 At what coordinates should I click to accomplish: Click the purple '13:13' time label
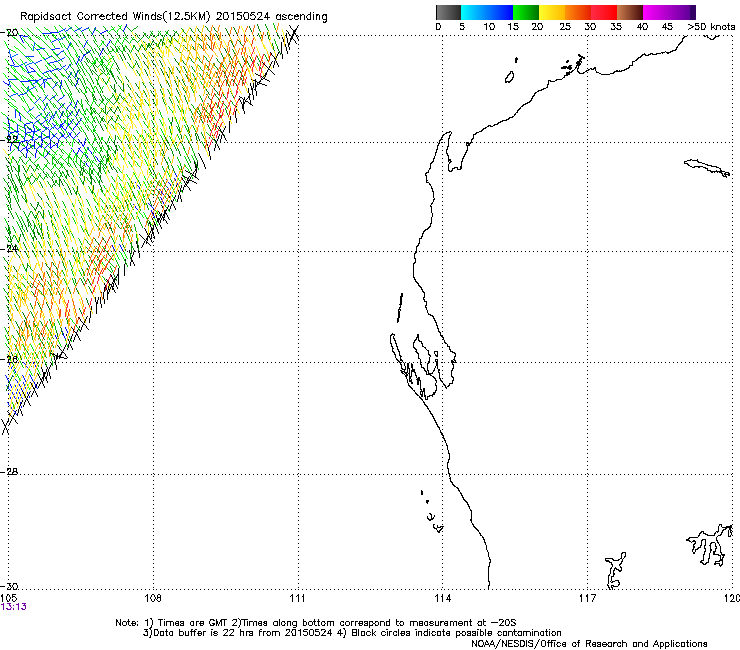[x=14, y=607]
